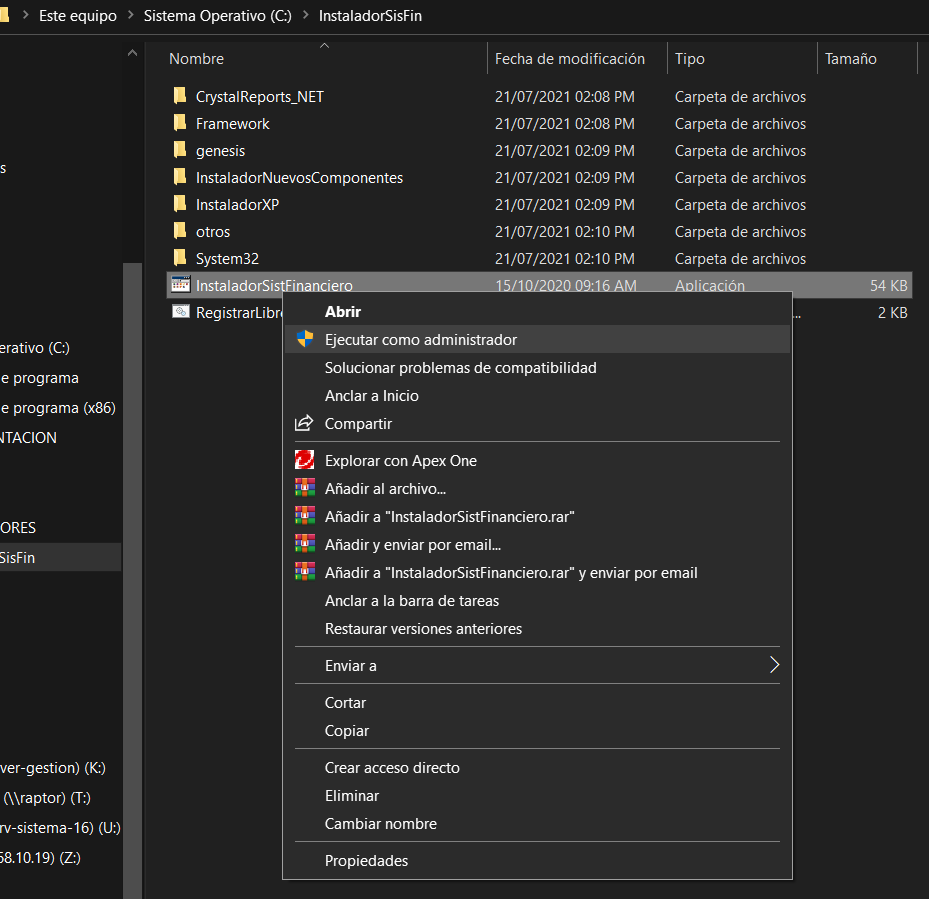Image resolution: width=929 pixels, height=899 pixels.
Task: Click the otros date 21/07/2021 02:10 PM
Action: coord(565,232)
